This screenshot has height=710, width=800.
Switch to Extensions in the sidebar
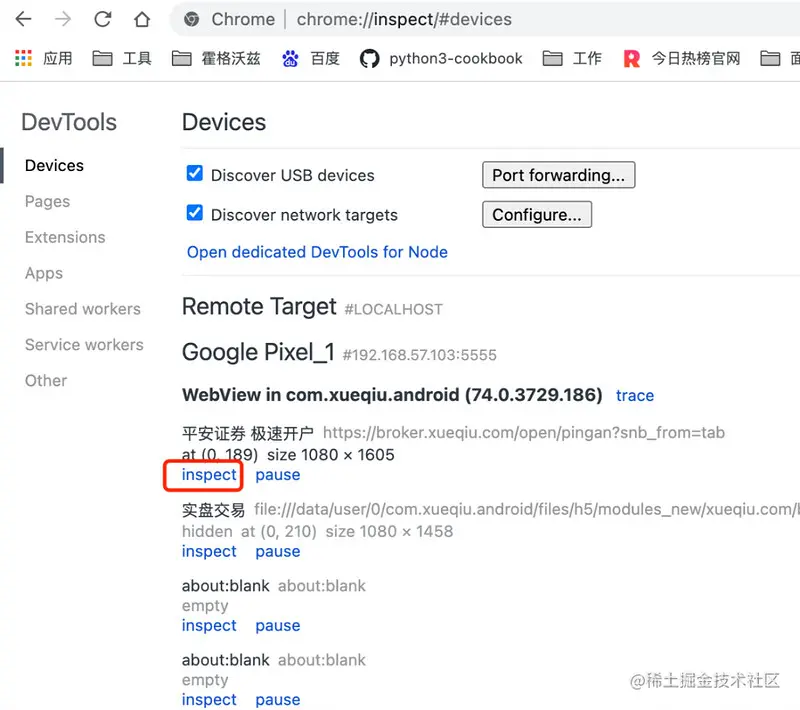coord(65,237)
